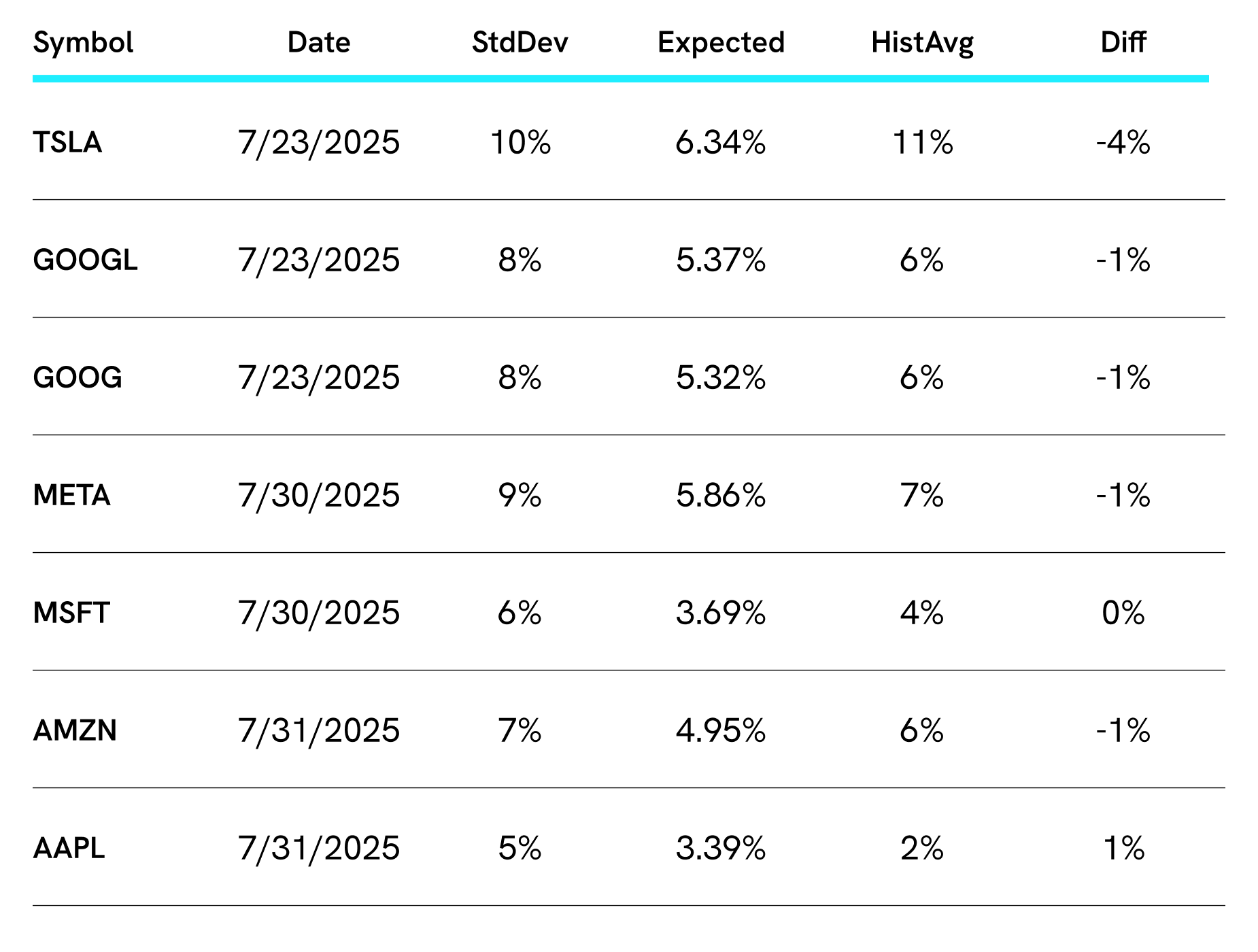The image size is (1258, 952).
Task: Click GOOGL expected move 5.37%
Action: click(x=721, y=260)
